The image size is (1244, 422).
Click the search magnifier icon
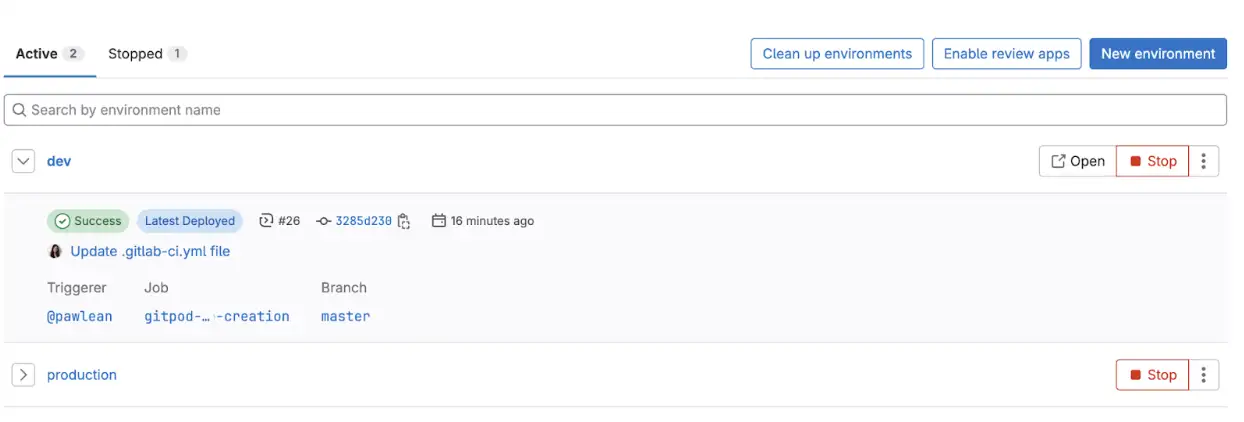(x=19, y=110)
